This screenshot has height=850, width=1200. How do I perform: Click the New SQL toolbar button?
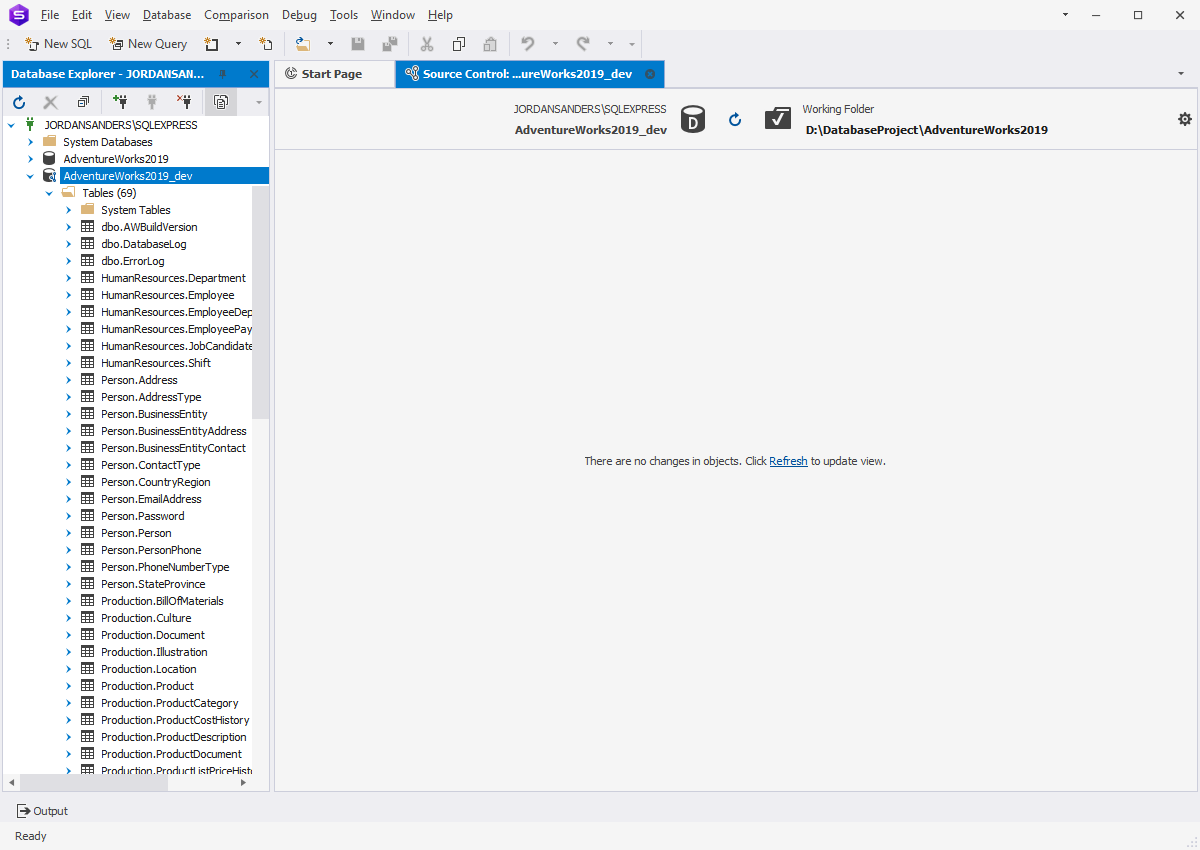click(58, 44)
